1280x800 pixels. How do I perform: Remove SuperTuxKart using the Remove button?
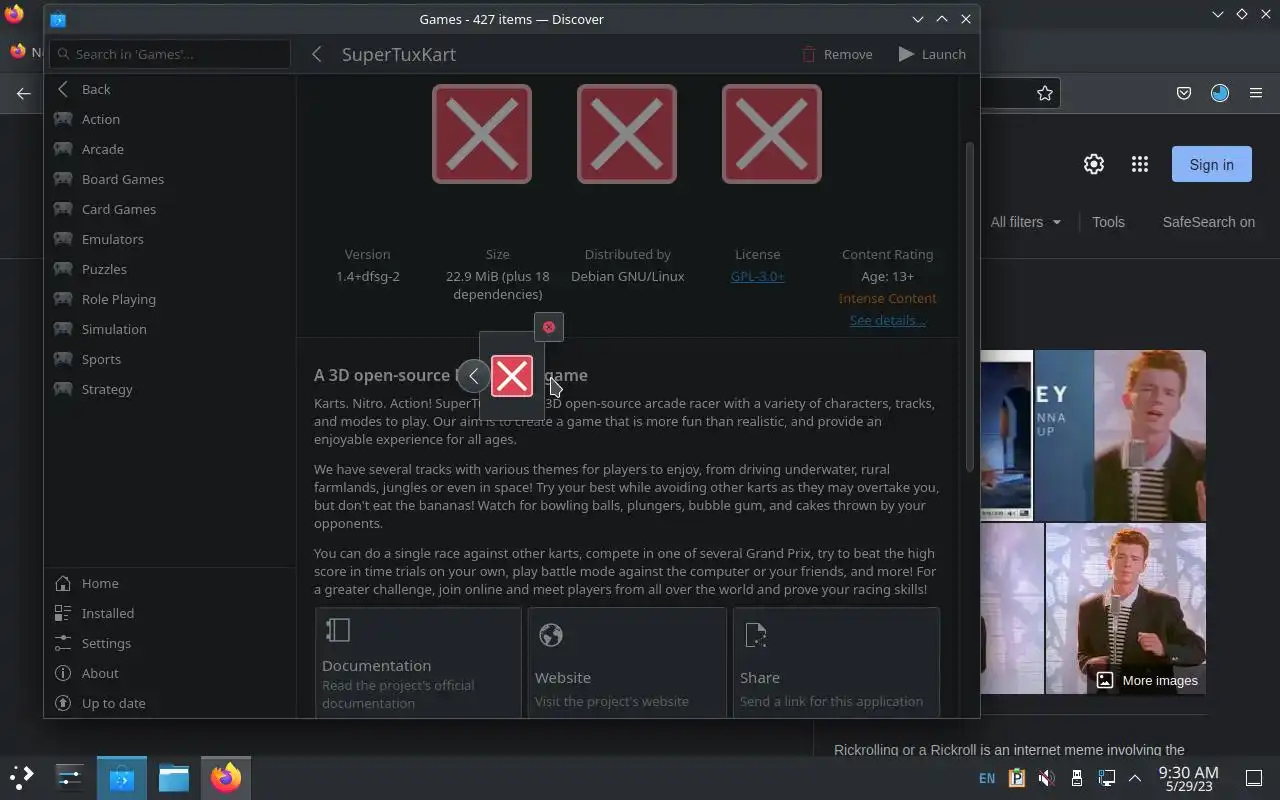pos(837,54)
